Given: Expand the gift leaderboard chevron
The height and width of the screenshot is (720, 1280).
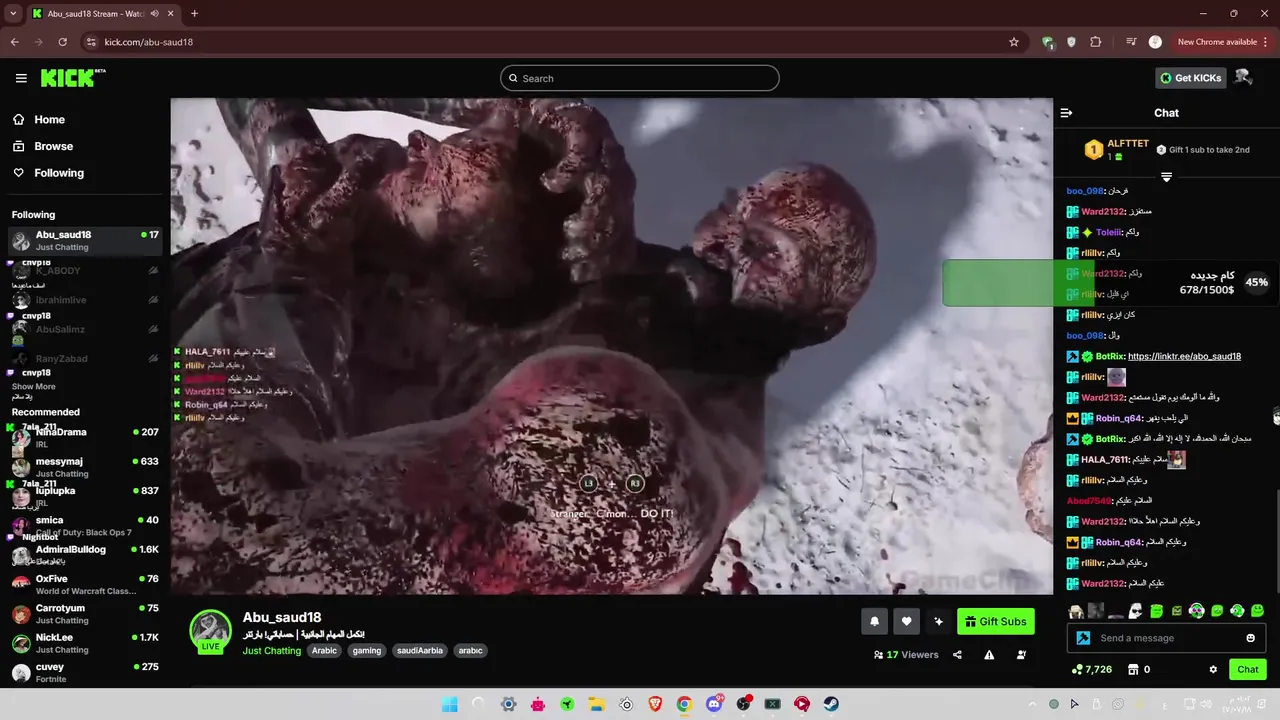Looking at the screenshot, I should point(1166,177).
